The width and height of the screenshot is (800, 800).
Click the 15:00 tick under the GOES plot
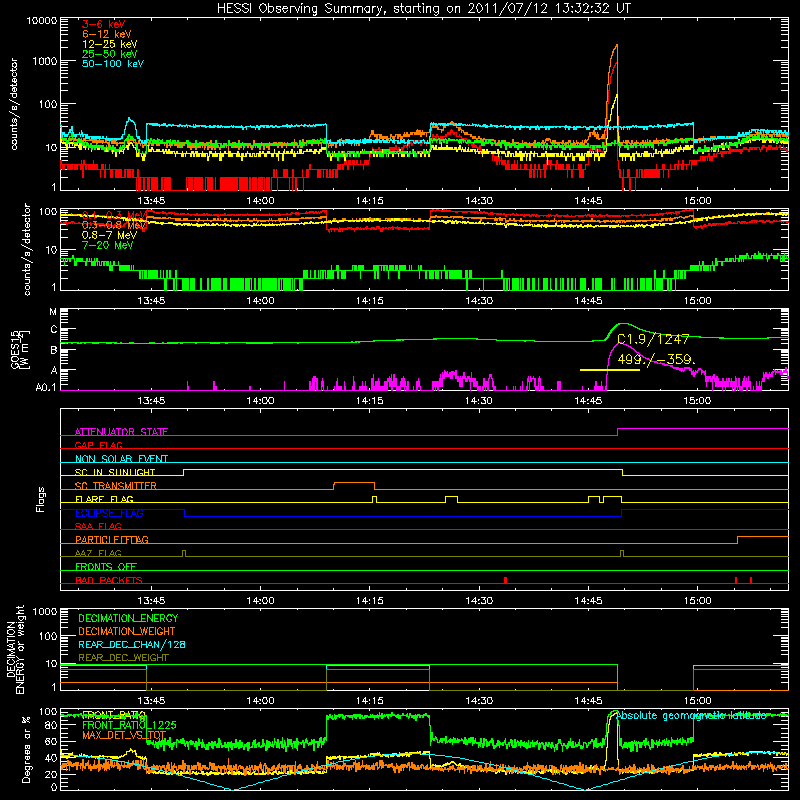point(697,401)
